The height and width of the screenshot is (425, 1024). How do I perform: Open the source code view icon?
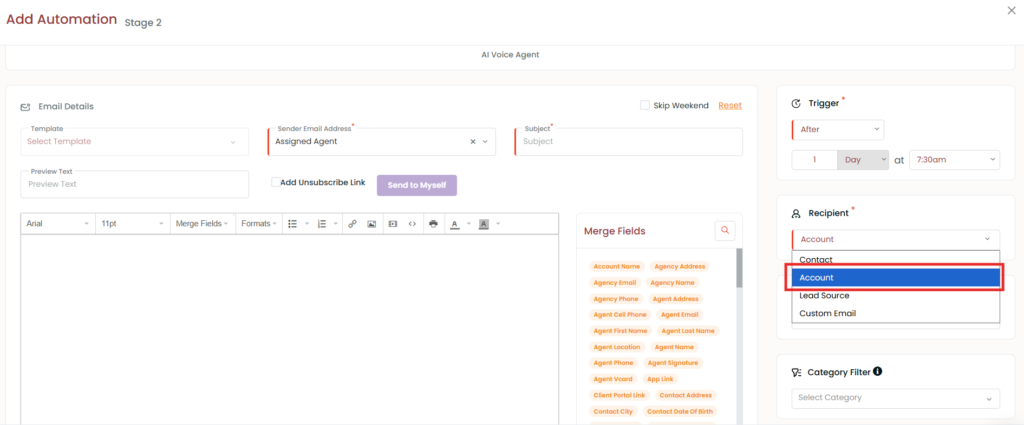click(x=412, y=223)
